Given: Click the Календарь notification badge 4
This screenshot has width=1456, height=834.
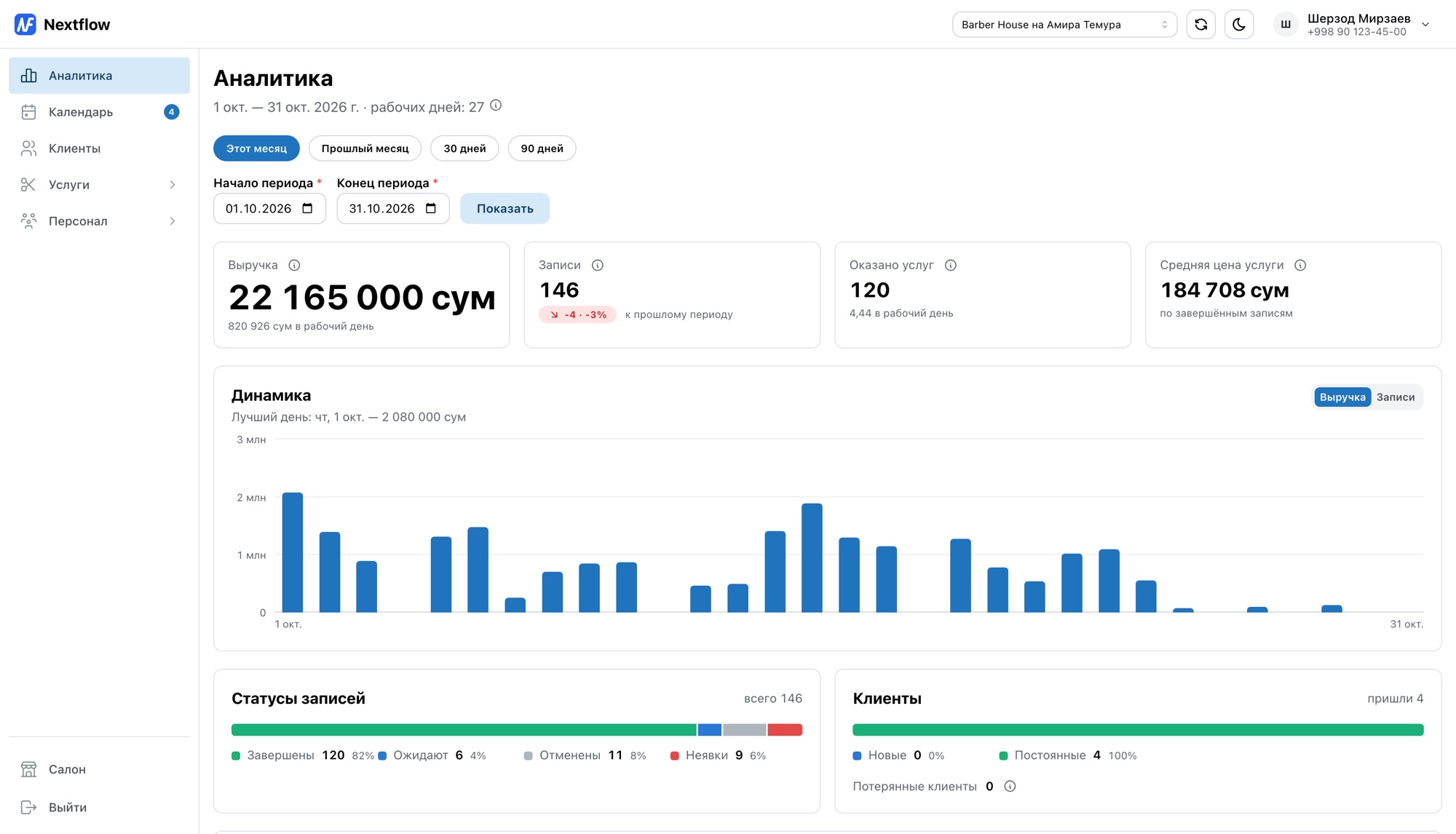Looking at the screenshot, I should point(171,112).
